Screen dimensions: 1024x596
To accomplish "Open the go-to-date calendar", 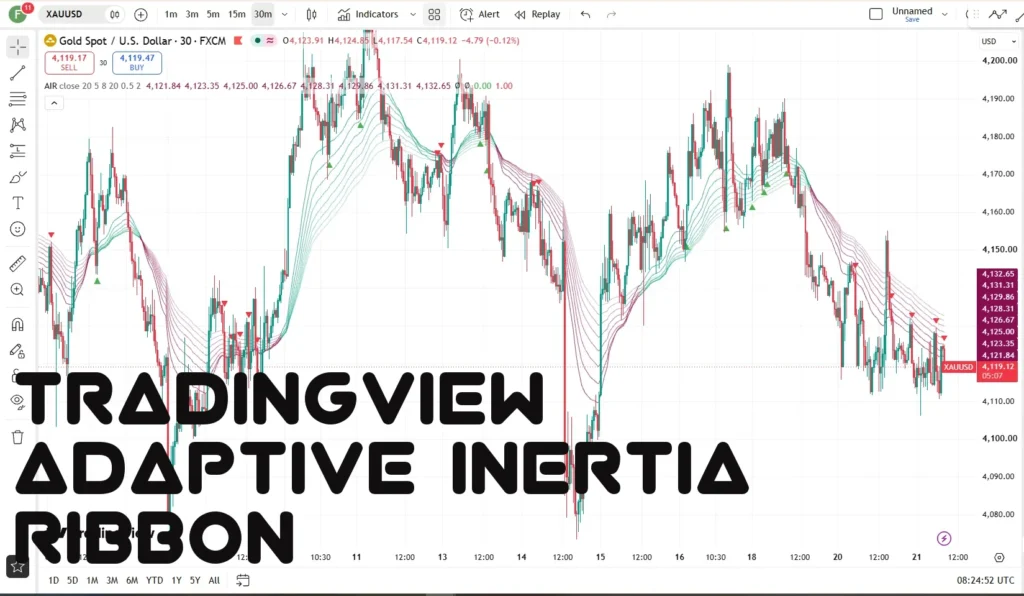I will (242, 580).
